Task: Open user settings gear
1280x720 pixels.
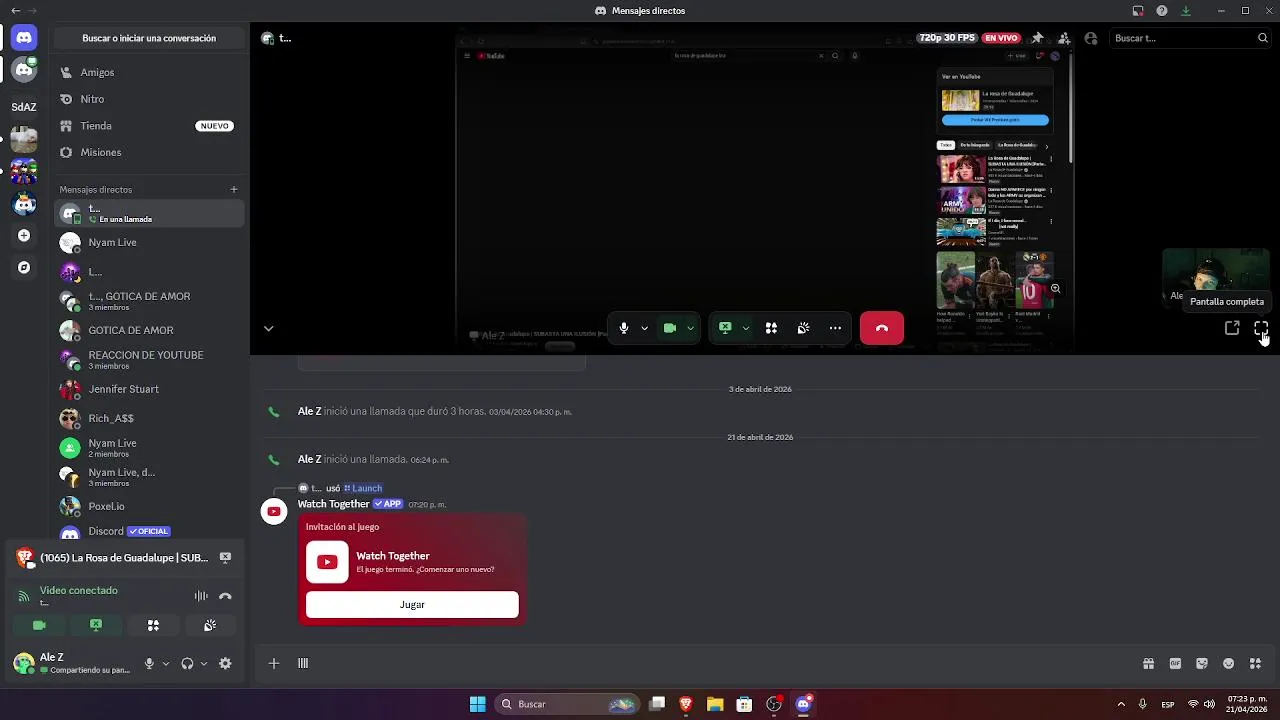Action: 225,663
